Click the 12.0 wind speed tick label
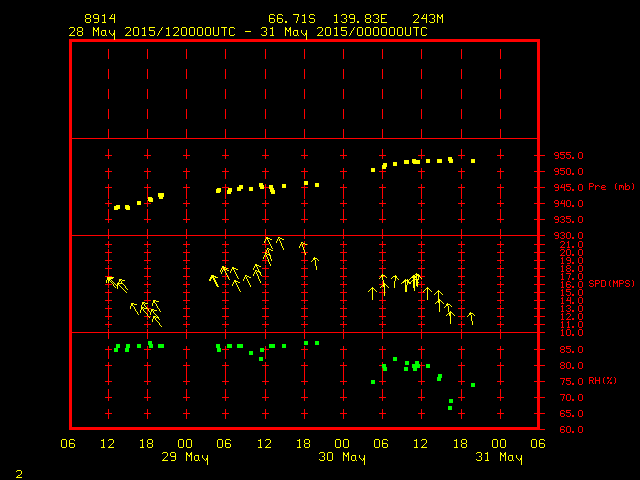640x480 pixels. click(x=571, y=317)
